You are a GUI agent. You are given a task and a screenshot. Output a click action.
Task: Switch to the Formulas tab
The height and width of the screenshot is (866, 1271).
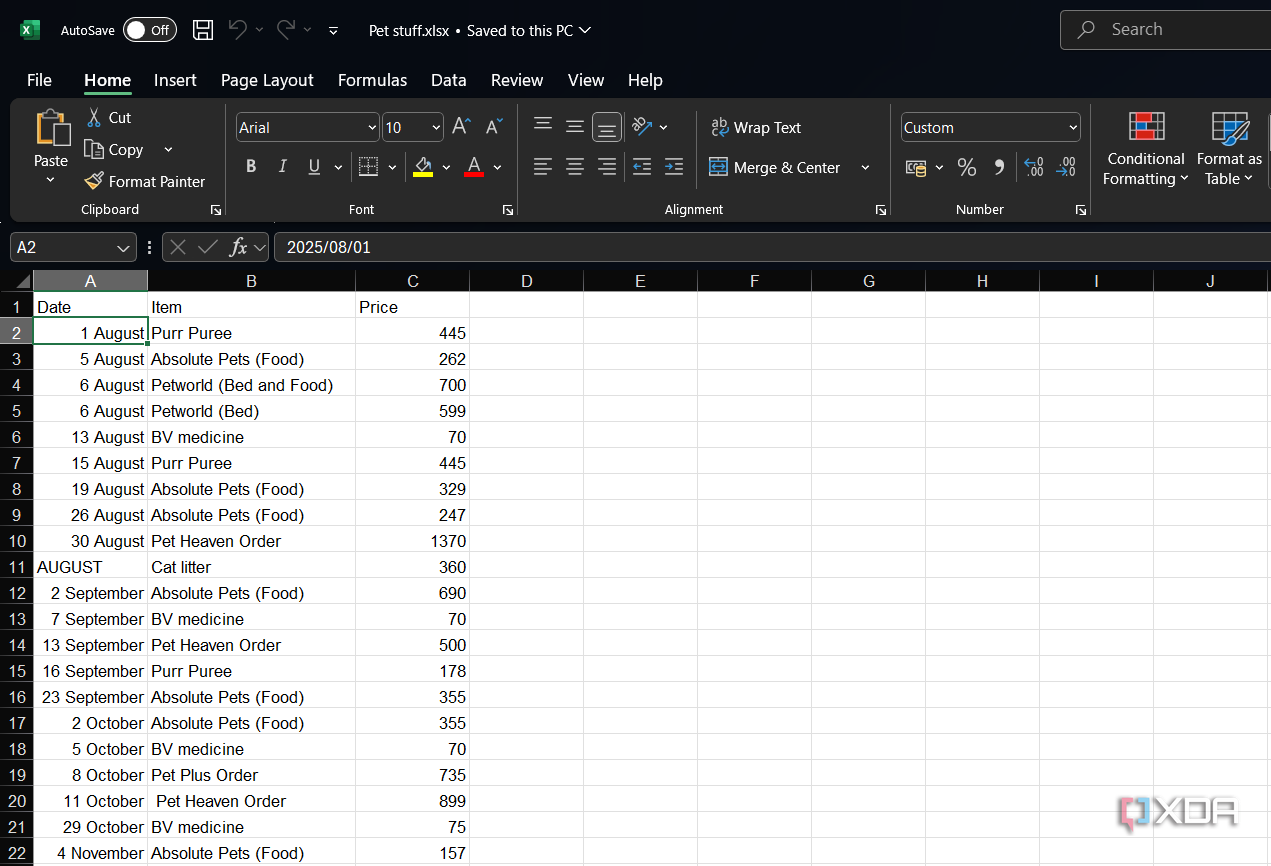pyautogui.click(x=372, y=80)
